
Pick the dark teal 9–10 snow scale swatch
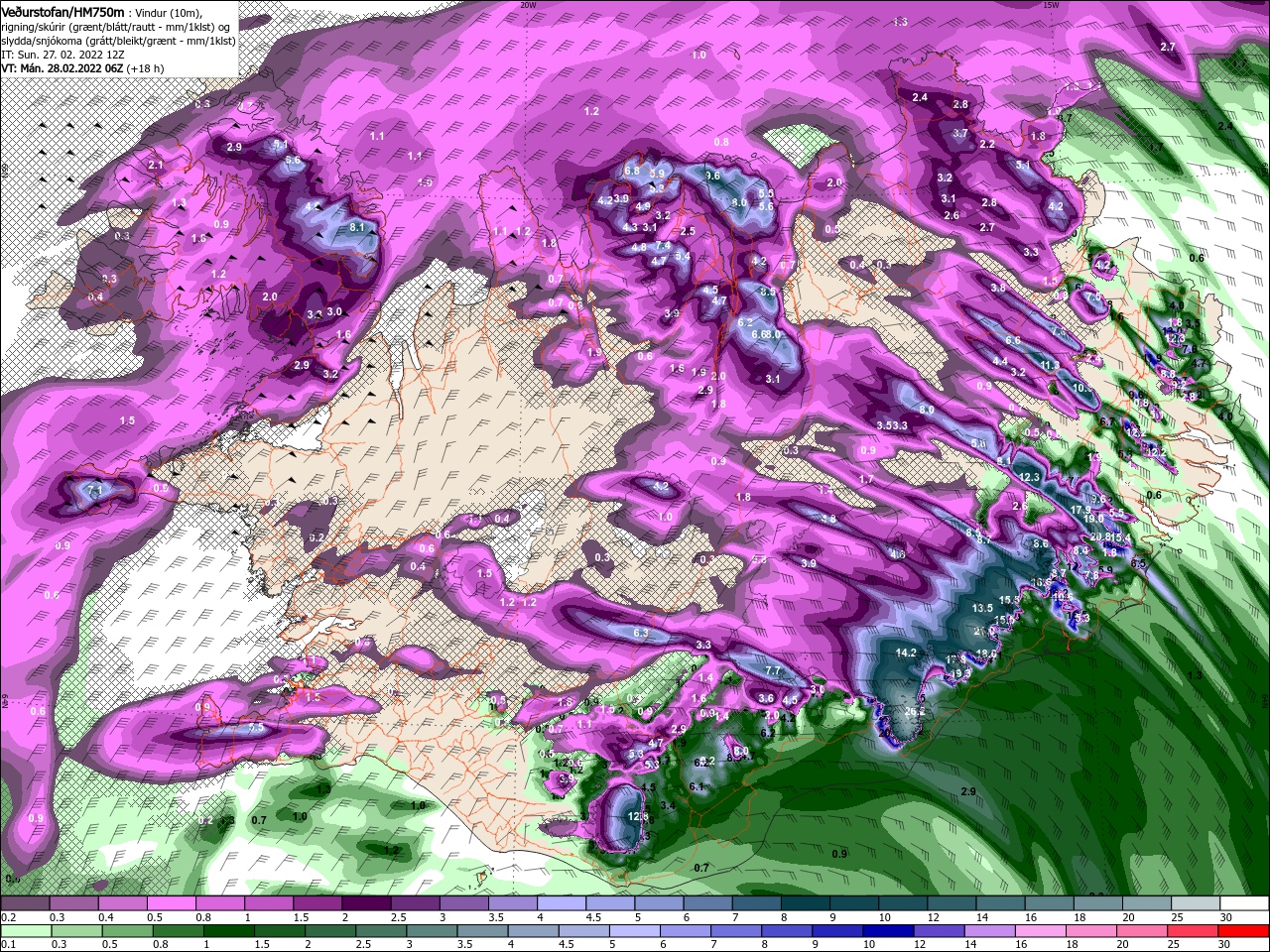854,903
